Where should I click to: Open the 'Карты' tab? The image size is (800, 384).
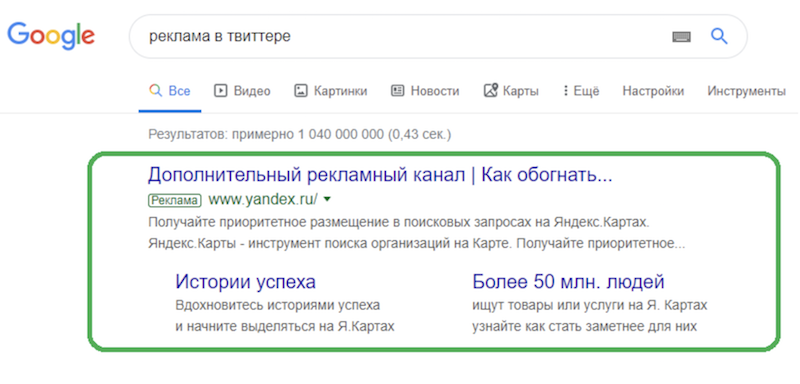(x=511, y=91)
